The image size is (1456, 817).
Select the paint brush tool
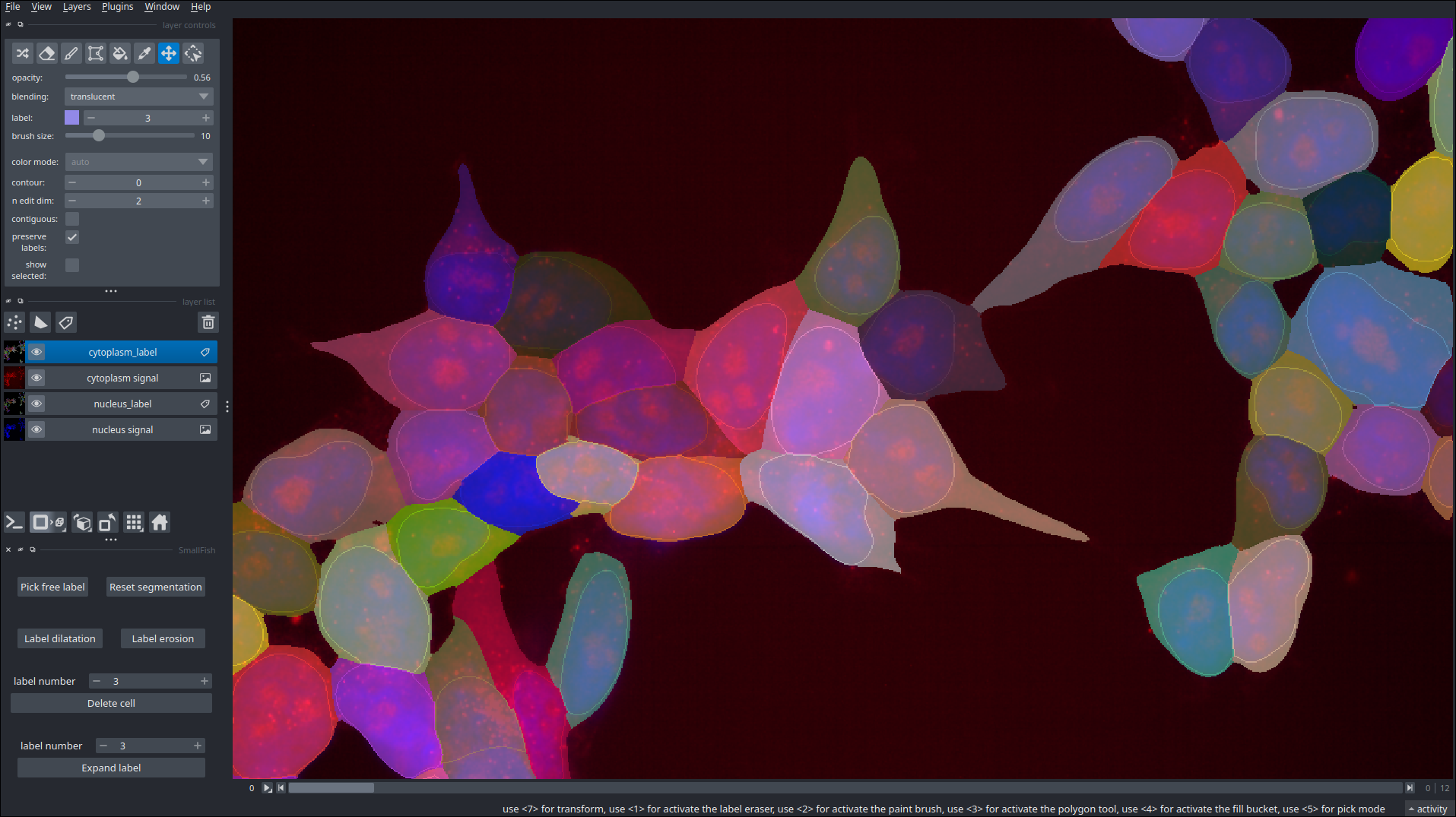click(x=71, y=53)
